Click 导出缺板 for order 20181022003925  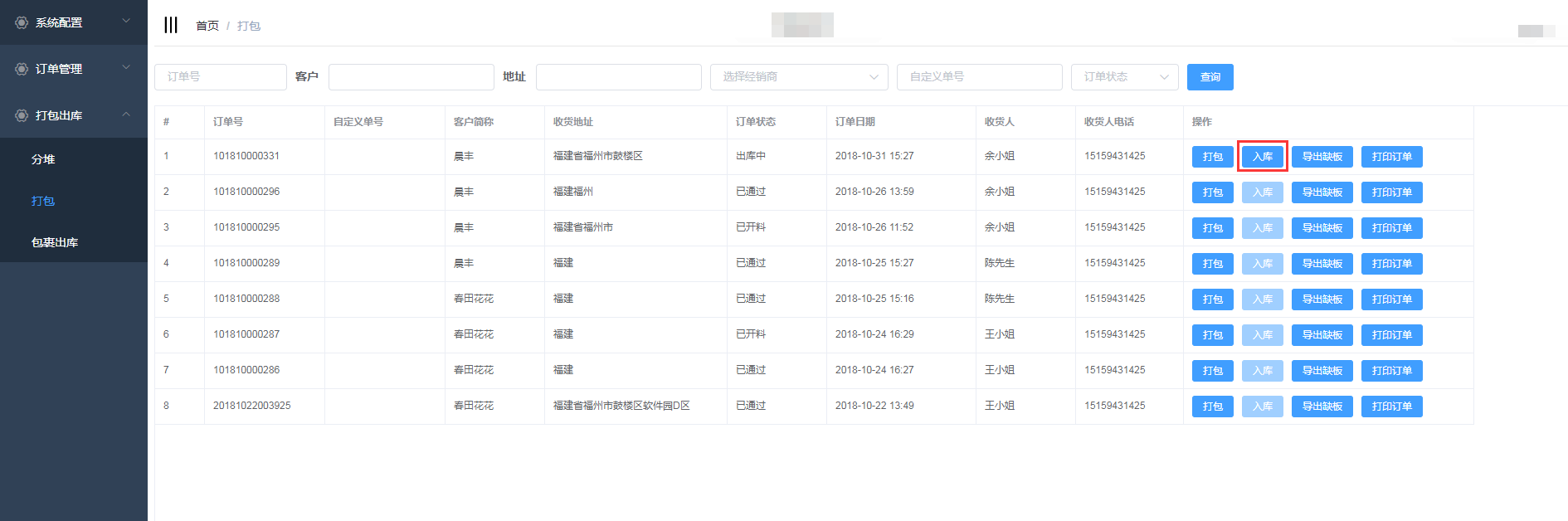click(1322, 407)
